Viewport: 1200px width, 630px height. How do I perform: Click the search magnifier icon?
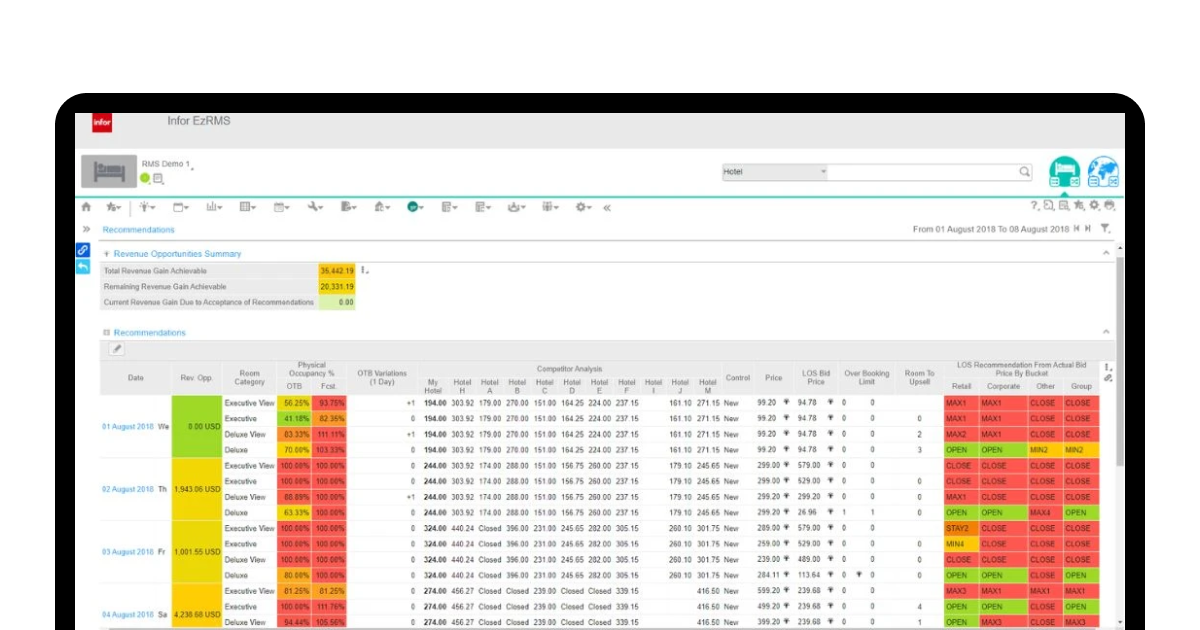click(x=1025, y=172)
